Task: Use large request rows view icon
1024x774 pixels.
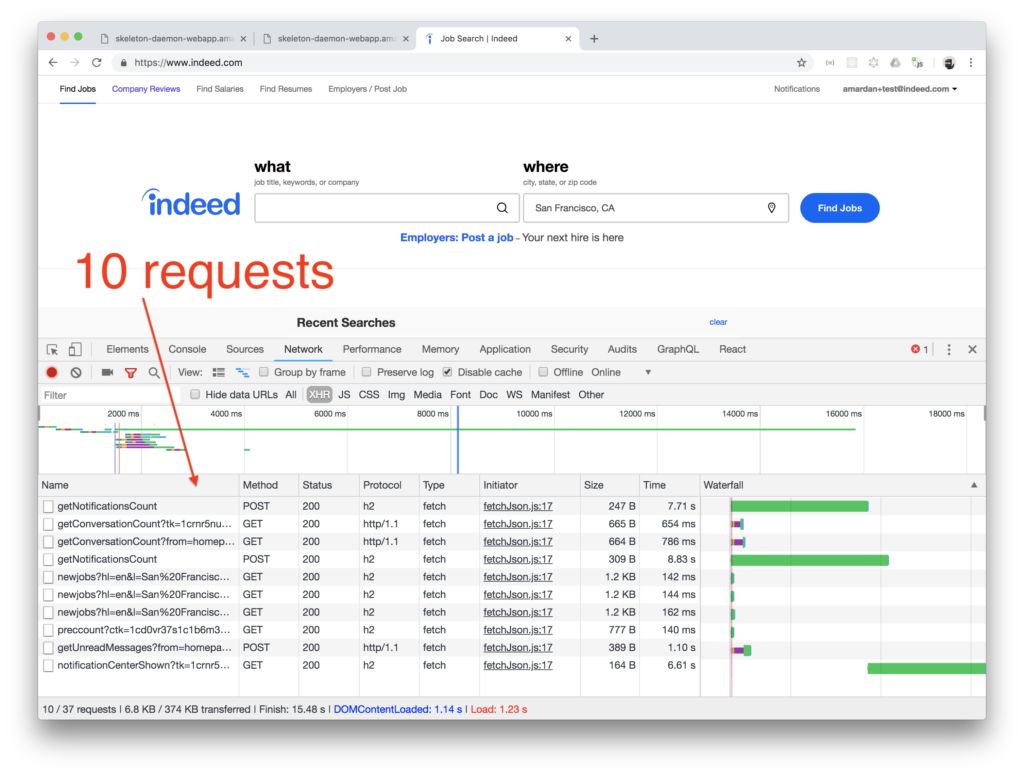Action: tap(219, 372)
